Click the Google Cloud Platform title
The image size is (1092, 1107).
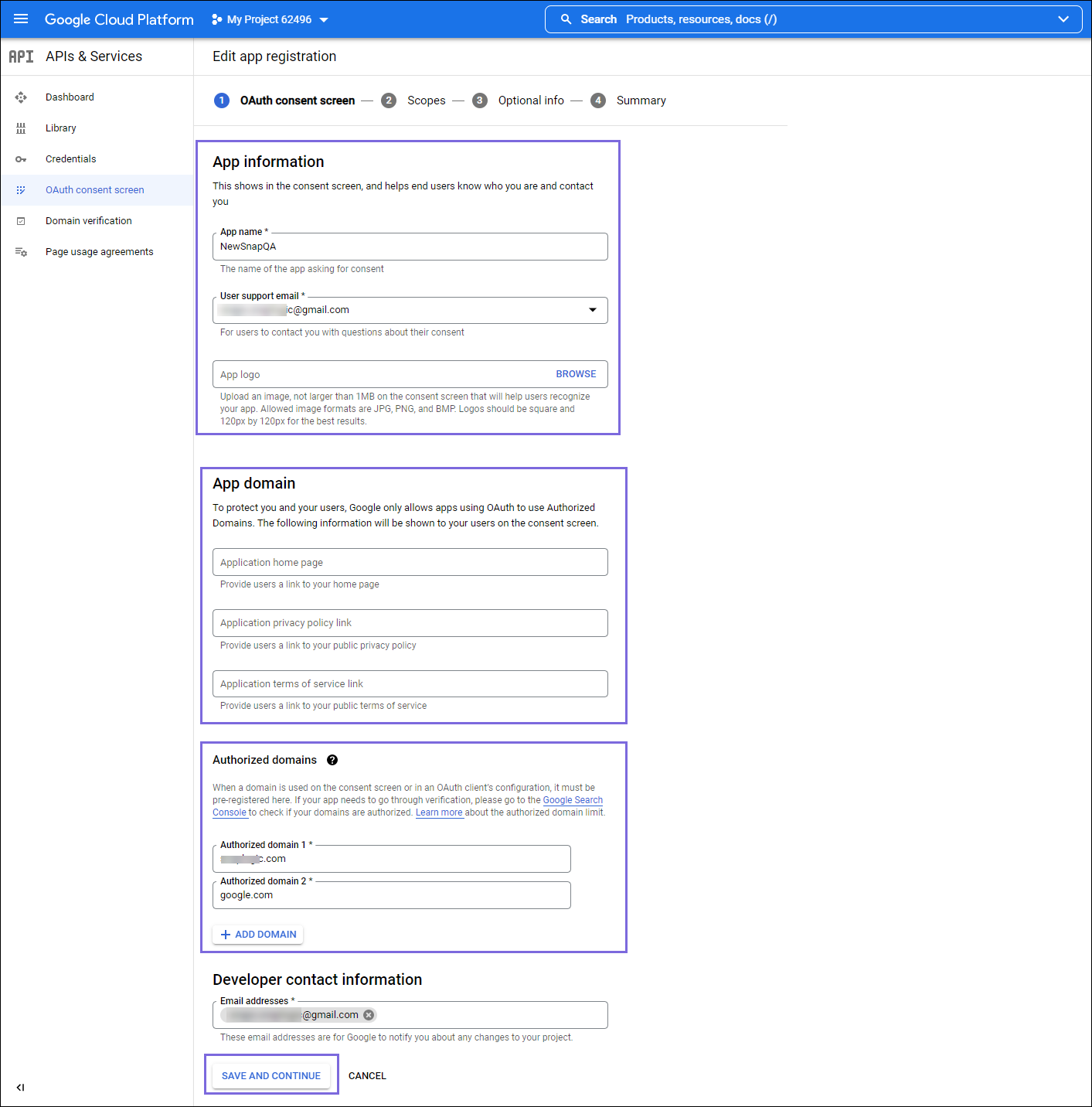tap(119, 19)
